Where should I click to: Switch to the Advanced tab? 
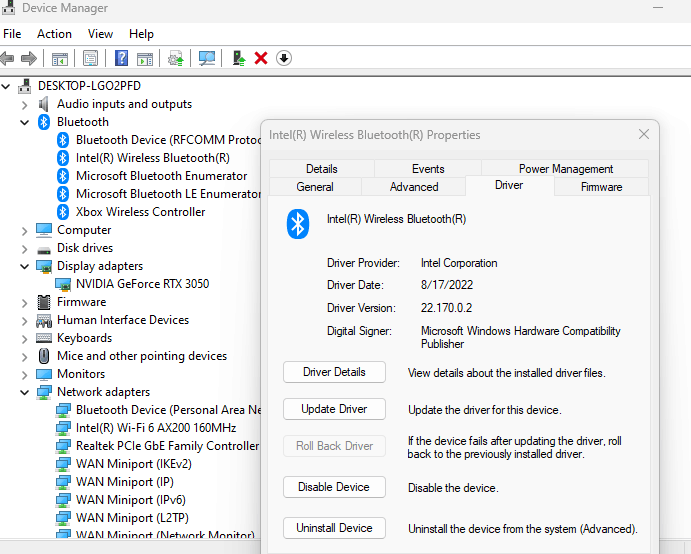click(414, 187)
